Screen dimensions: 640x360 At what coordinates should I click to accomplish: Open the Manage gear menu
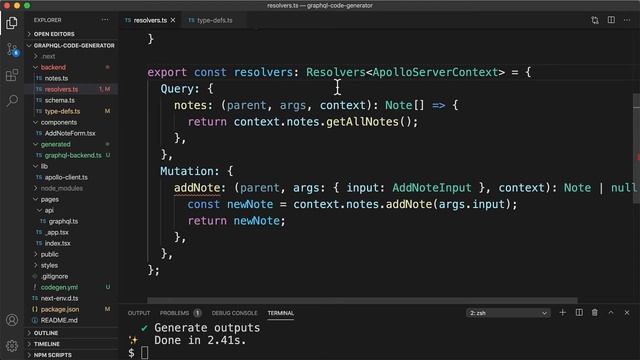click(12, 346)
